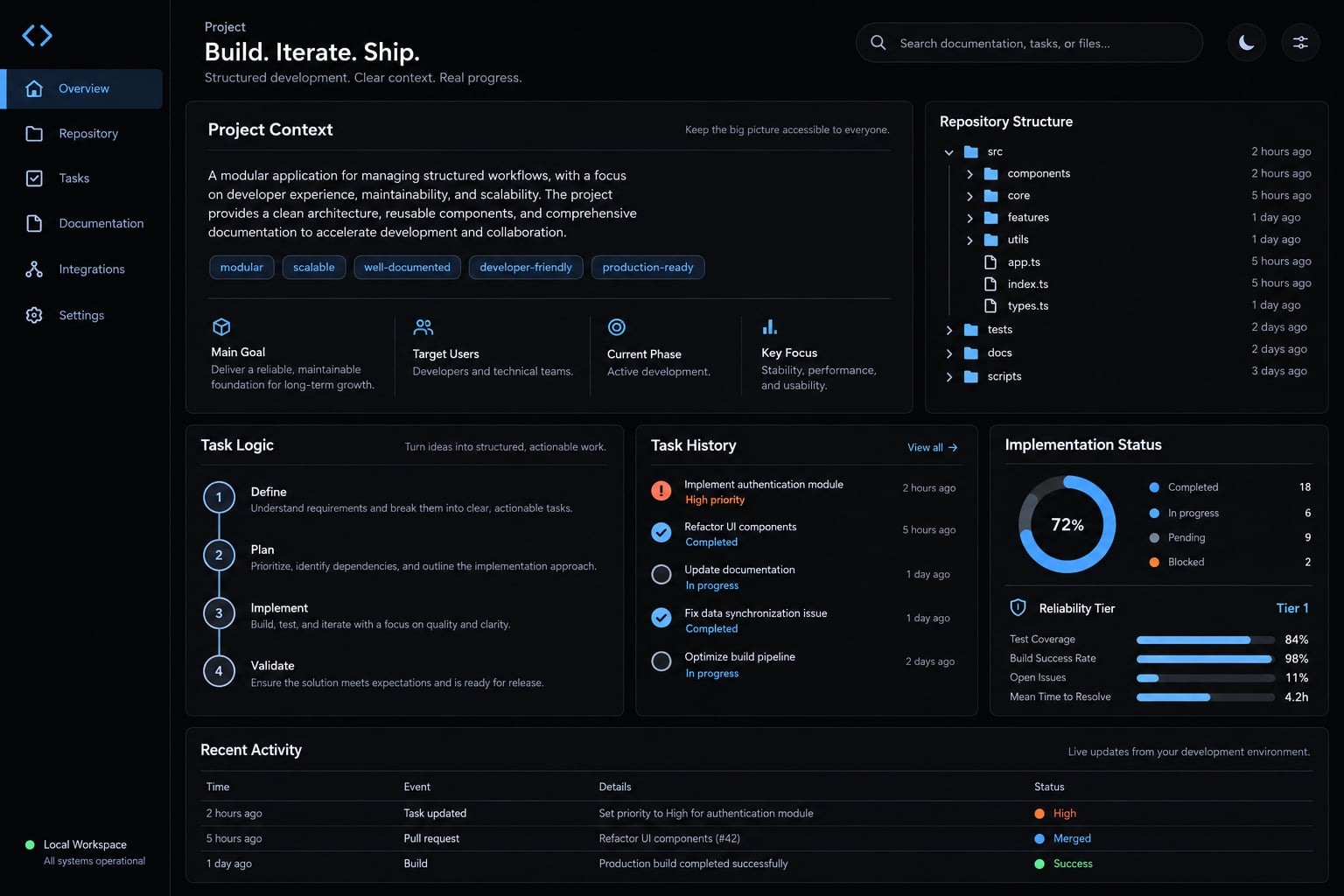Focus the documentation search field
Image resolution: width=1344 pixels, height=896 pixels.
(x=1029, y=43)
